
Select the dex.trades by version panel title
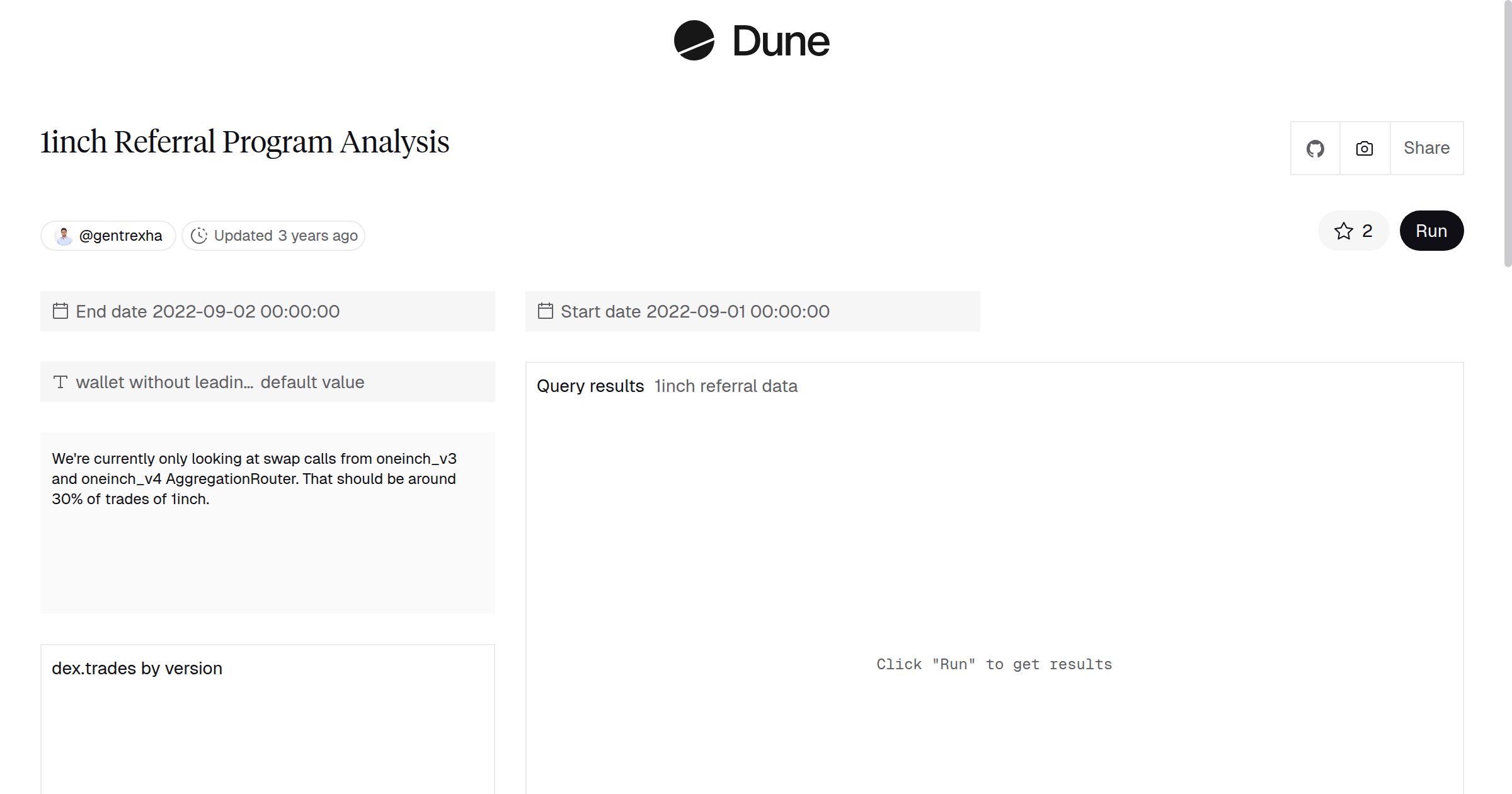coord(137,668)
